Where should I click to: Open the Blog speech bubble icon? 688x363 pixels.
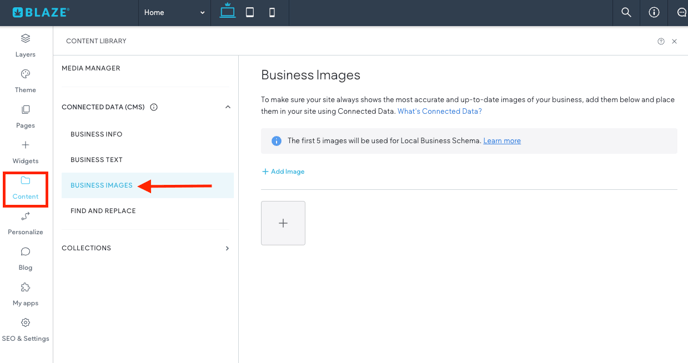(x=25, y=252)
